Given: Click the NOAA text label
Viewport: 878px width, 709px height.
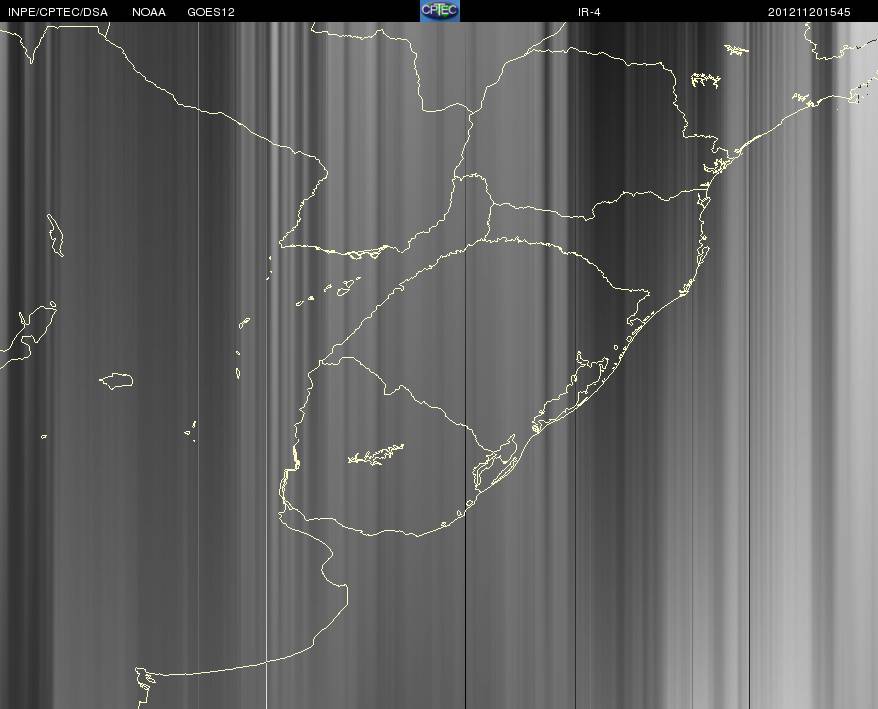Looking at the screenshot, I should coord(148,12).
